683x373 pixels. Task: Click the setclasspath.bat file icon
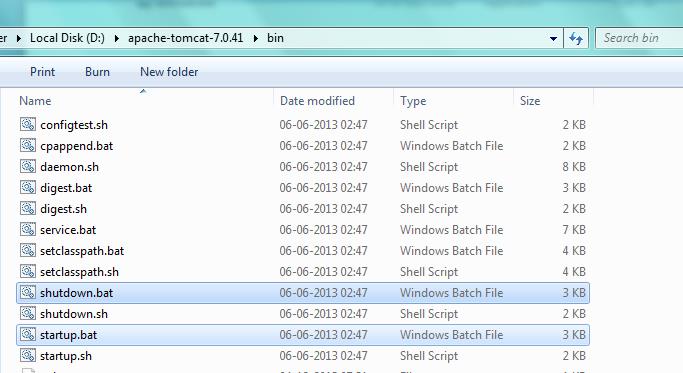tap(27, 251)
